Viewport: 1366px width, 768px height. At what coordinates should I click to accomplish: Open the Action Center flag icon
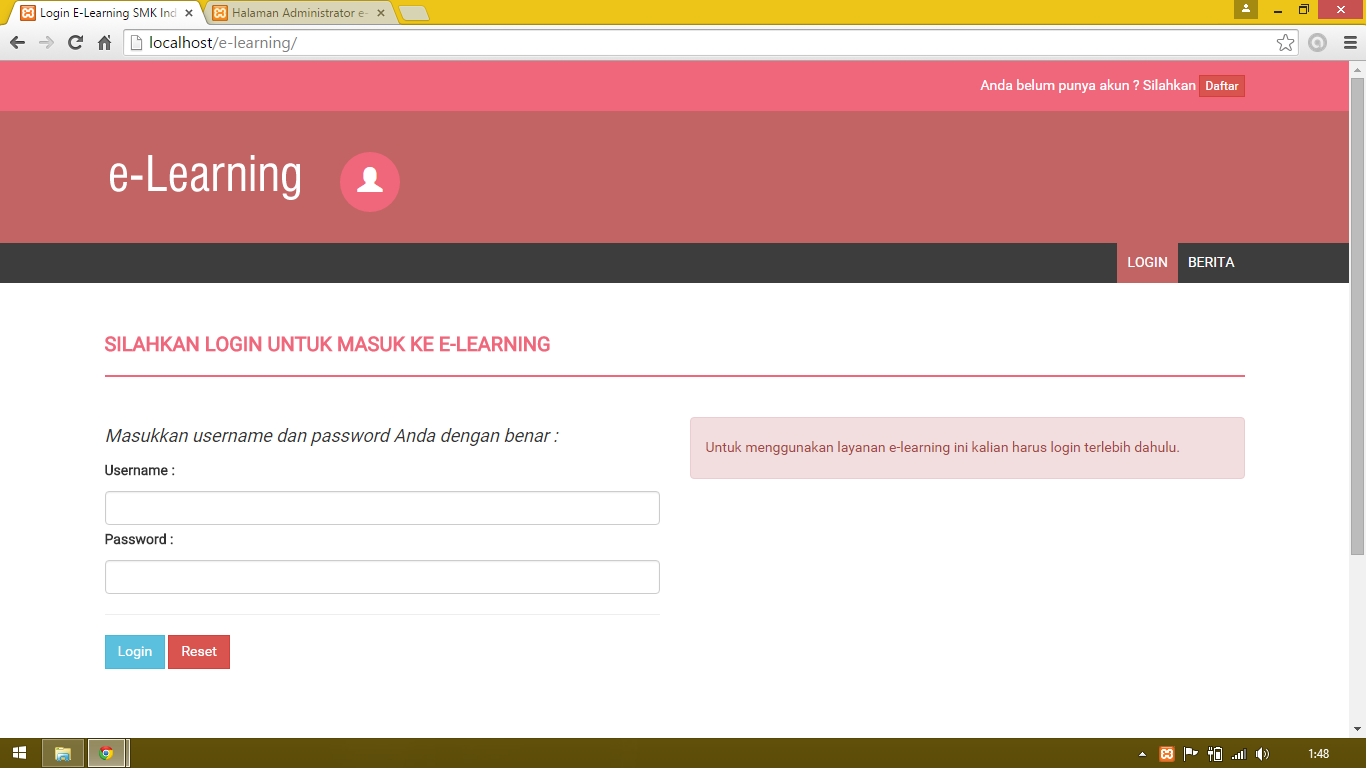1190,754
